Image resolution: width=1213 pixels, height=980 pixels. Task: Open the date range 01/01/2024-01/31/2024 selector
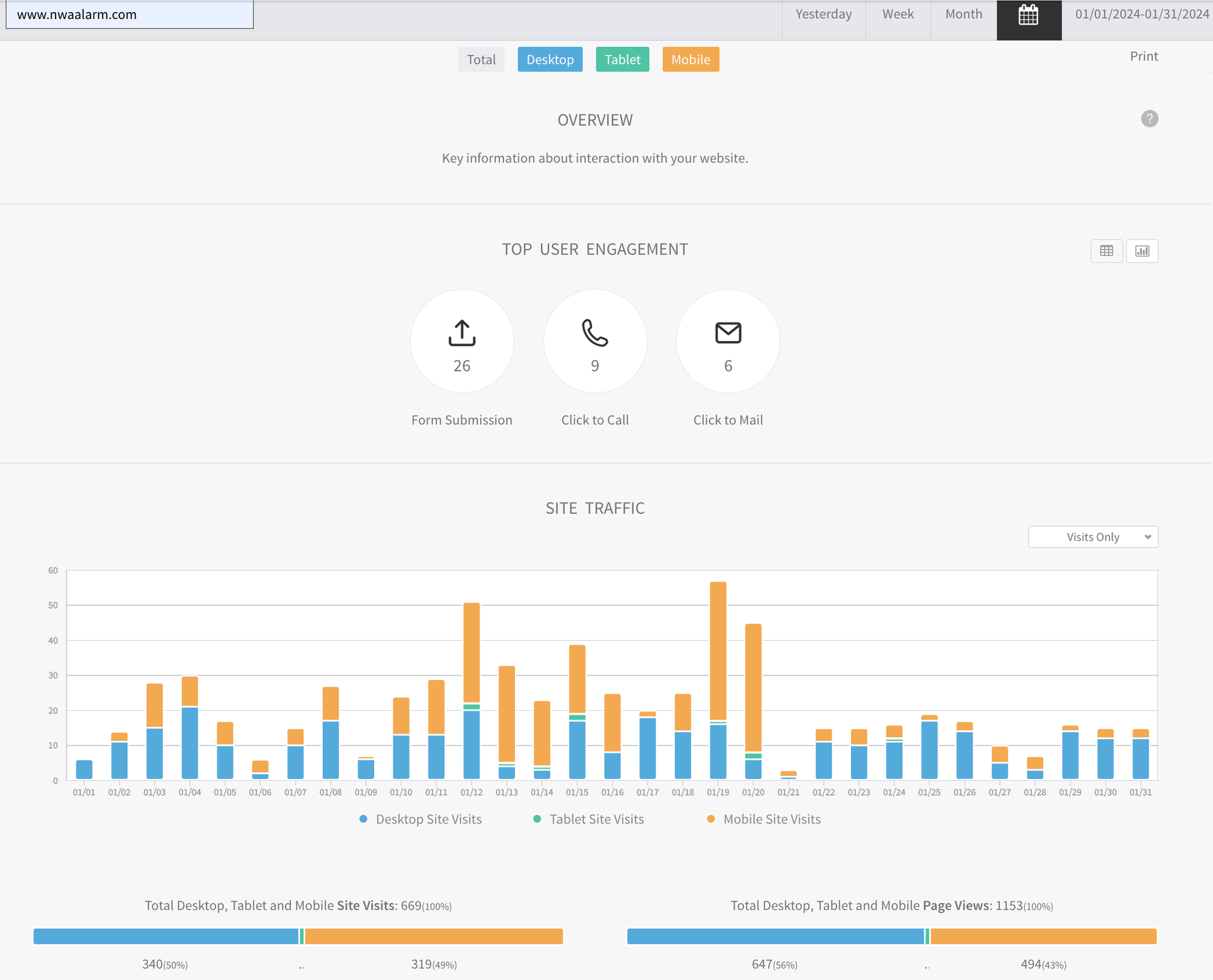pos(1141,15)
